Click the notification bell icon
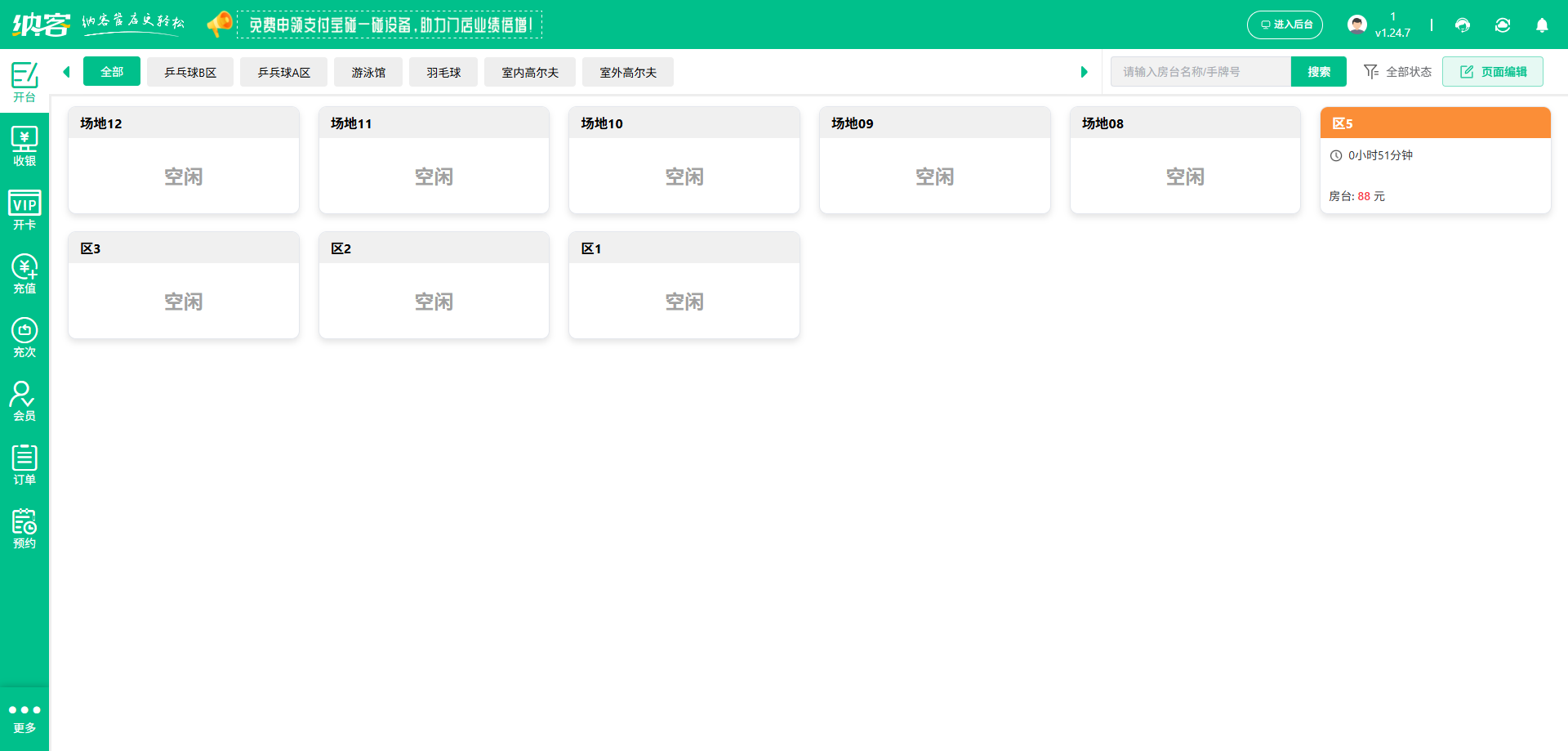The height and width of the screenshot is (751, 1568). point(1542,25)
